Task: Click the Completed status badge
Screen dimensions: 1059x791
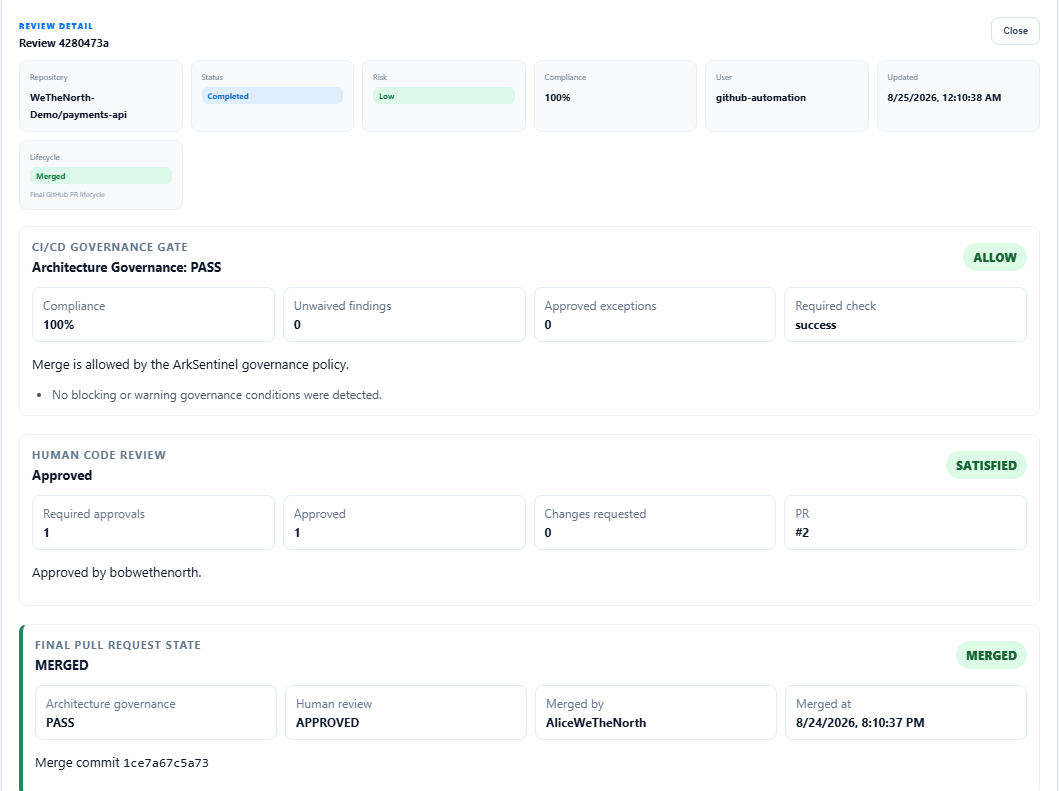Action: (x=272, y=96)
